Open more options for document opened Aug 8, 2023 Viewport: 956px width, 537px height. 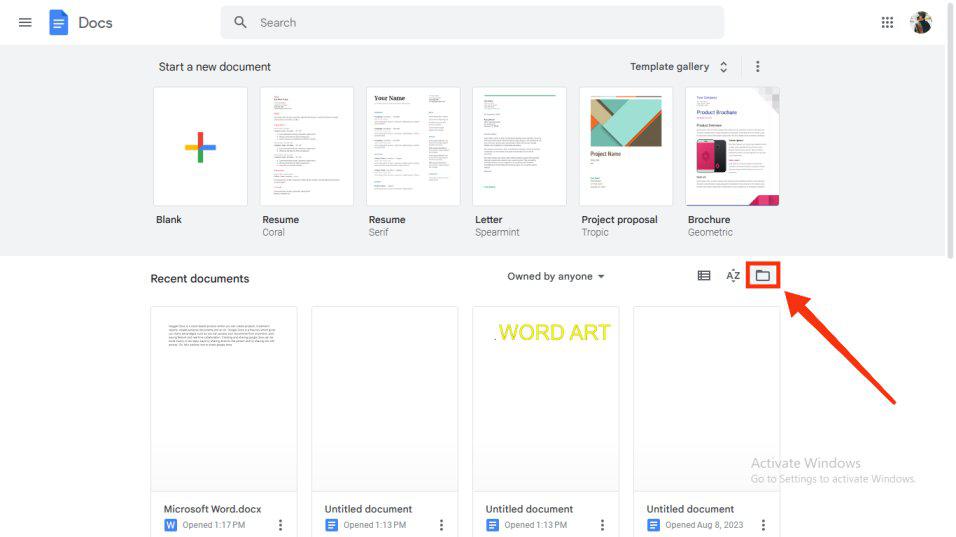click(763, 525)
